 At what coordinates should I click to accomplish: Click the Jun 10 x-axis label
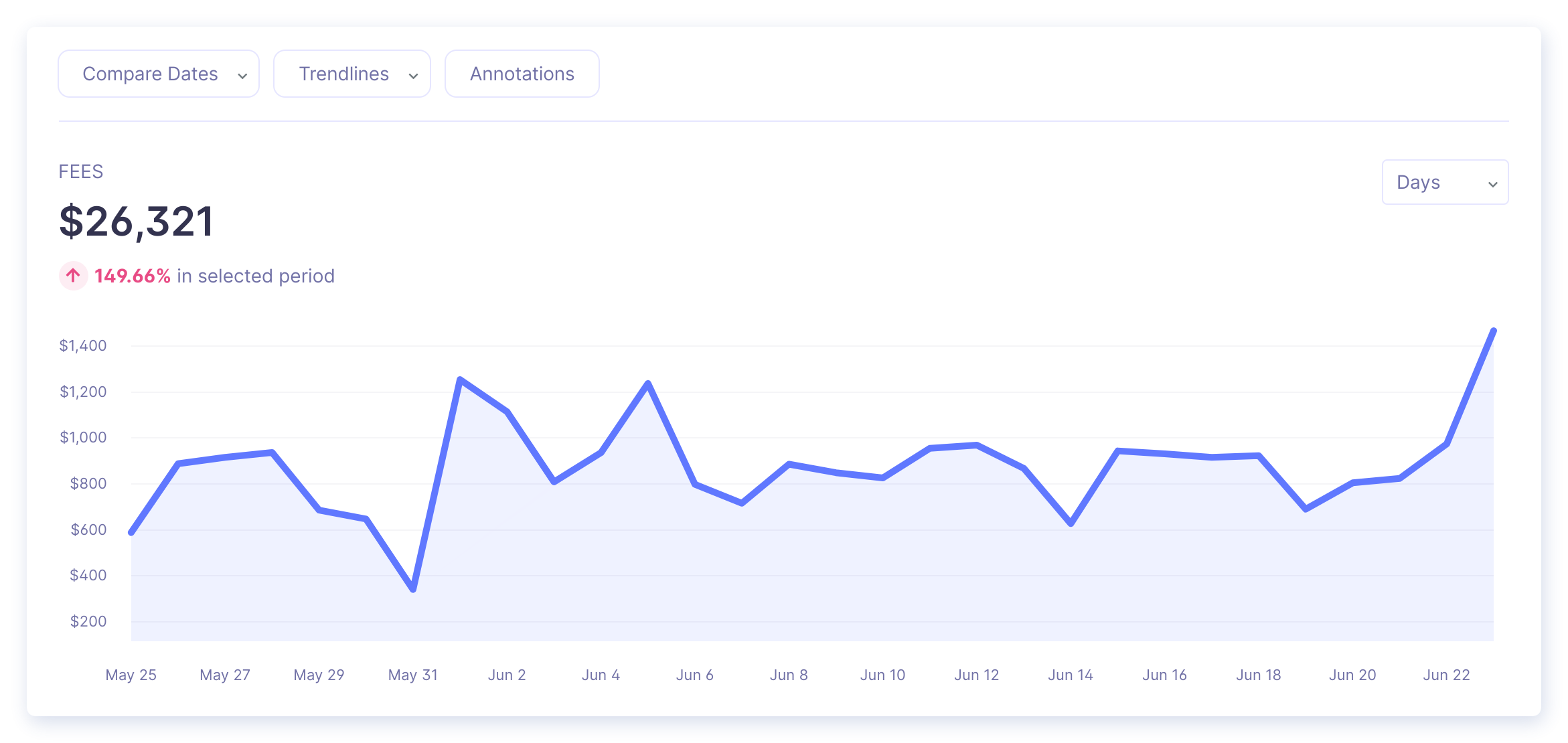pos(882,675)
